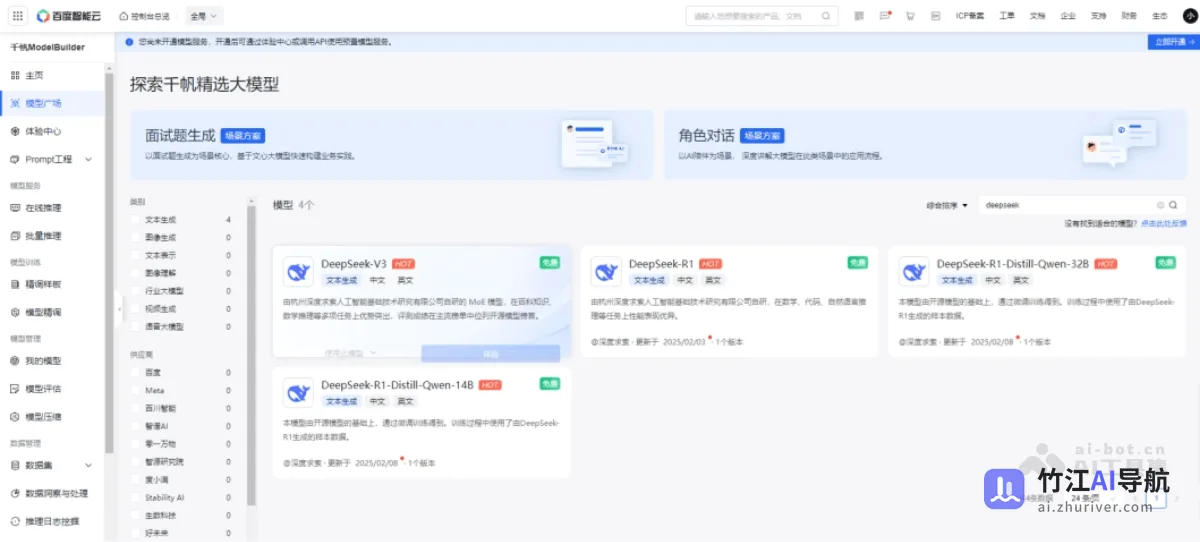Open 模型精调 in the sidebar
1200x542 pixels.
(x=52, y=312)
